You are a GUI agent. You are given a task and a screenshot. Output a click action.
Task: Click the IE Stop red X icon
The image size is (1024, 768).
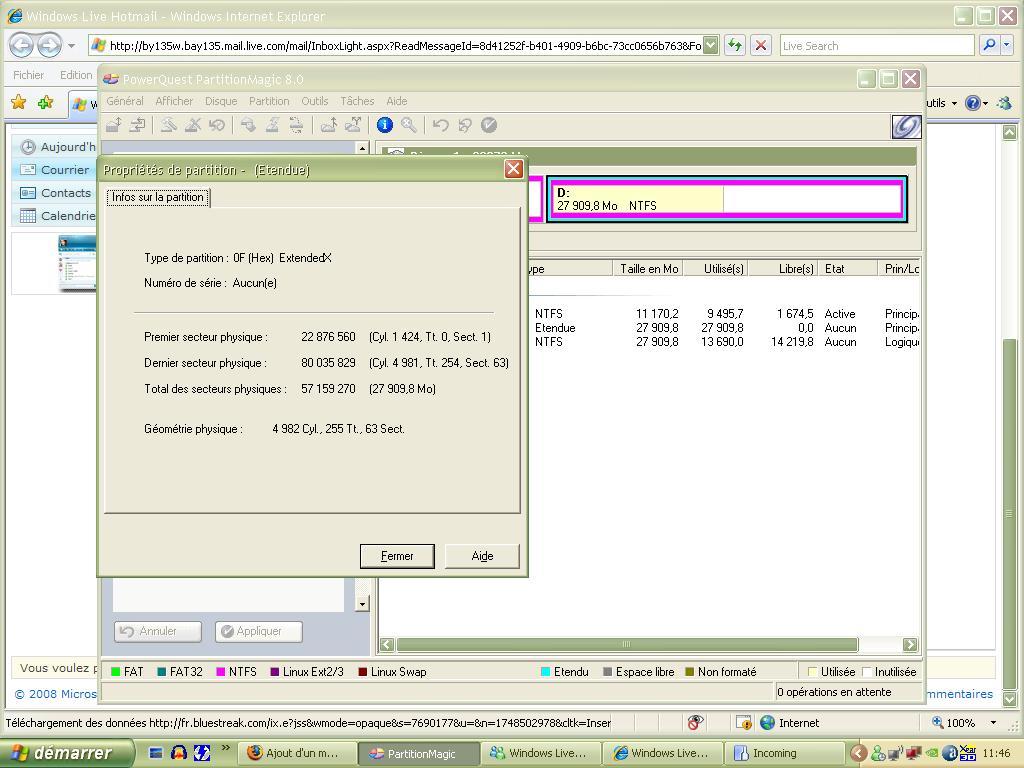tap(761, 45)
